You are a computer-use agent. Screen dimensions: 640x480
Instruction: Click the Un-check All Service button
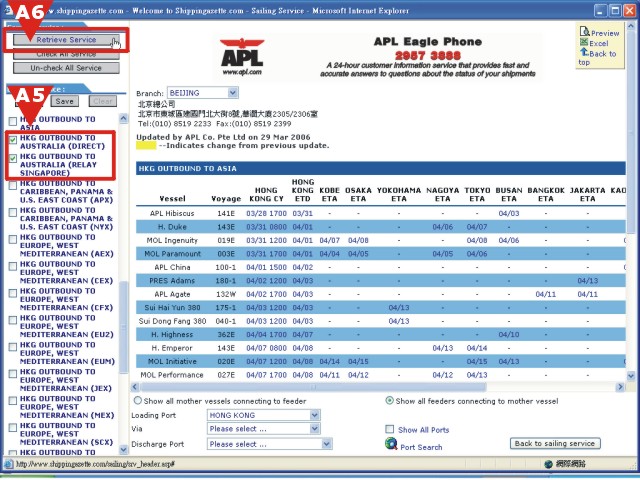point(66,68)
